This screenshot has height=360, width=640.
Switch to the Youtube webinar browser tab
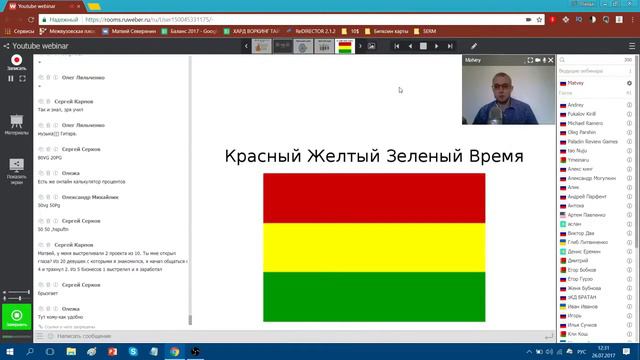43,7
